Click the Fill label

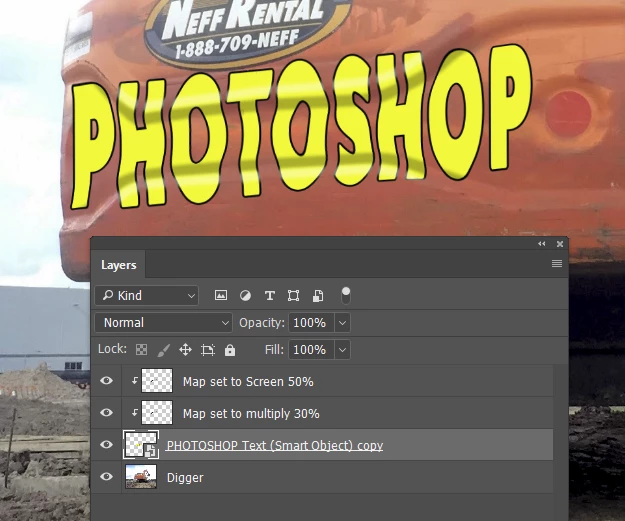coord(274,350)
